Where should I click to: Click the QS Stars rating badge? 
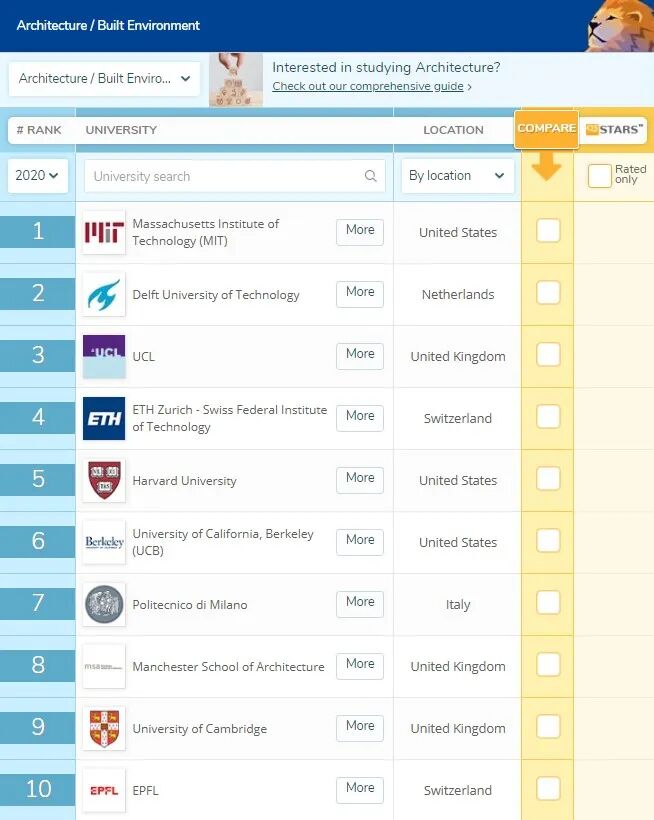[x=614, y=129]
